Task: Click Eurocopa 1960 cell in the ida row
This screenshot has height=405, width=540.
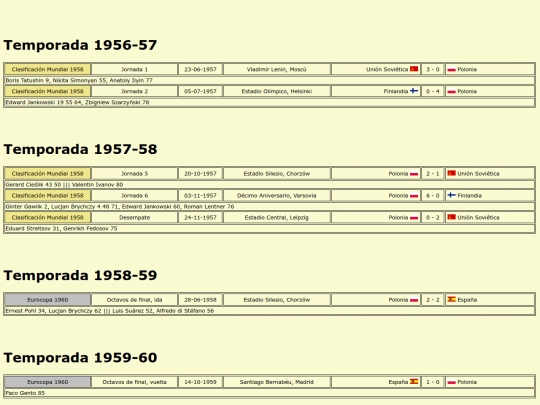Action: click(x=48, y=300)
